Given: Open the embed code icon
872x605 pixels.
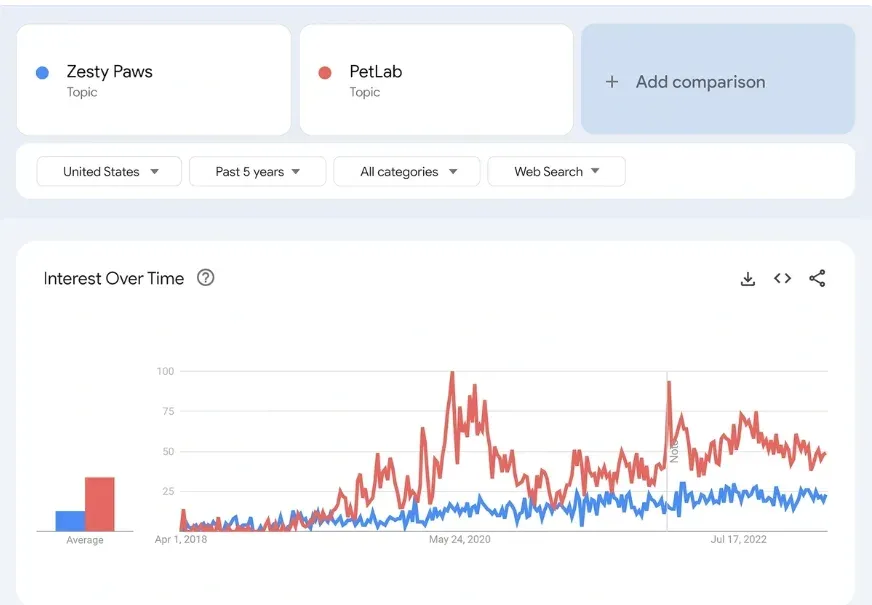Looking at the screenshot, I should point(782,279).
